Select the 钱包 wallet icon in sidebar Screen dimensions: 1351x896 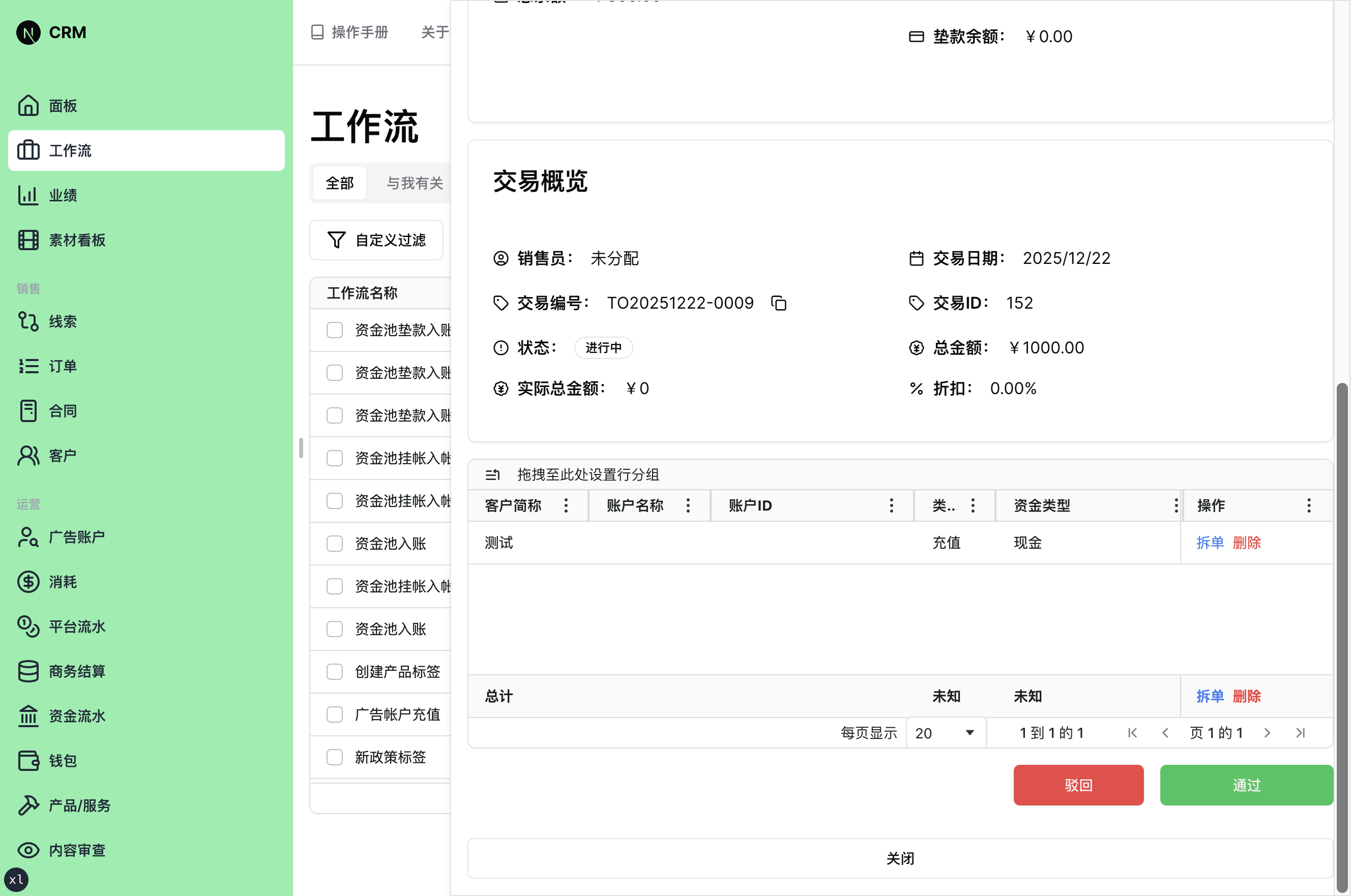[x=28, y=761]
